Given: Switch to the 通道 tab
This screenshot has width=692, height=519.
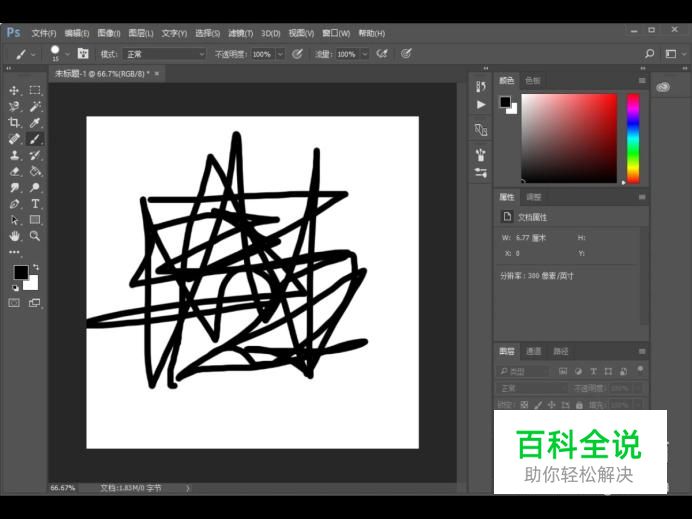Looking at the screenshot, I should [534, 351].
